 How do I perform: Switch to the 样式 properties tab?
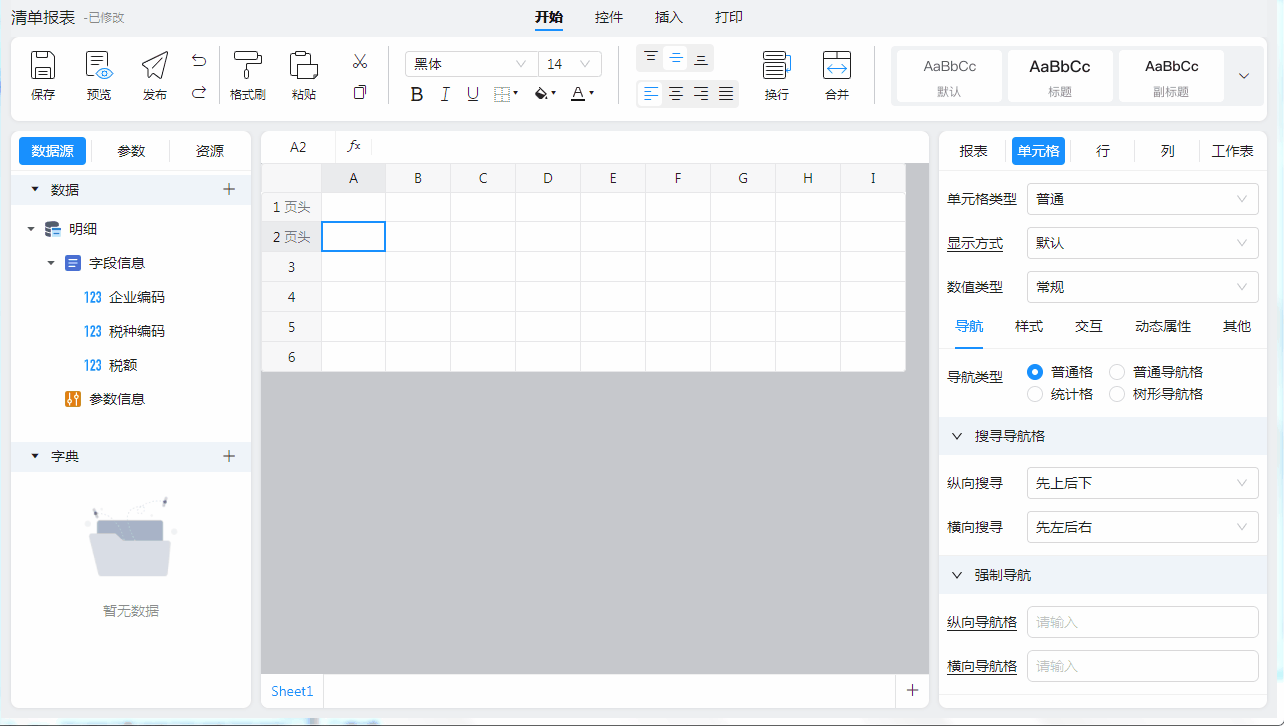[x=1029, y=326]
